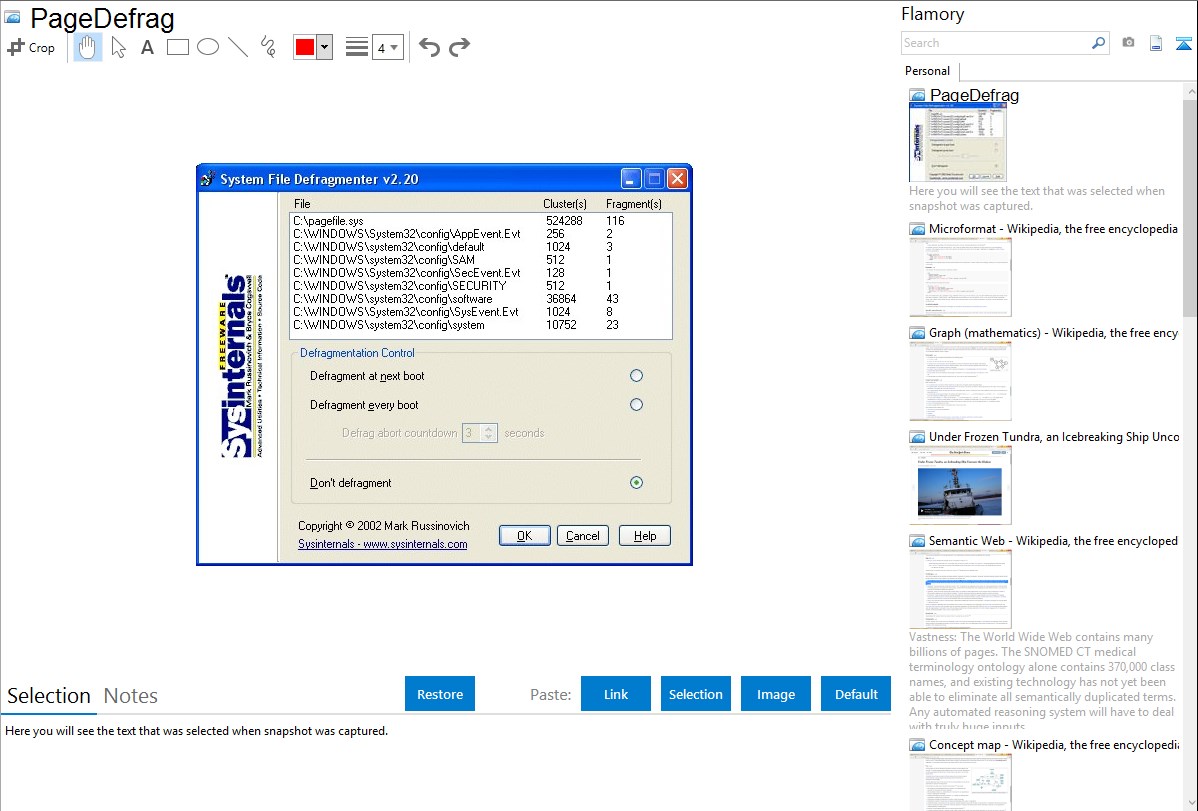
Task: Open the Sysinternals - www.sysinternals.com link
Action: pyautogui.click(x=383, y=544)
